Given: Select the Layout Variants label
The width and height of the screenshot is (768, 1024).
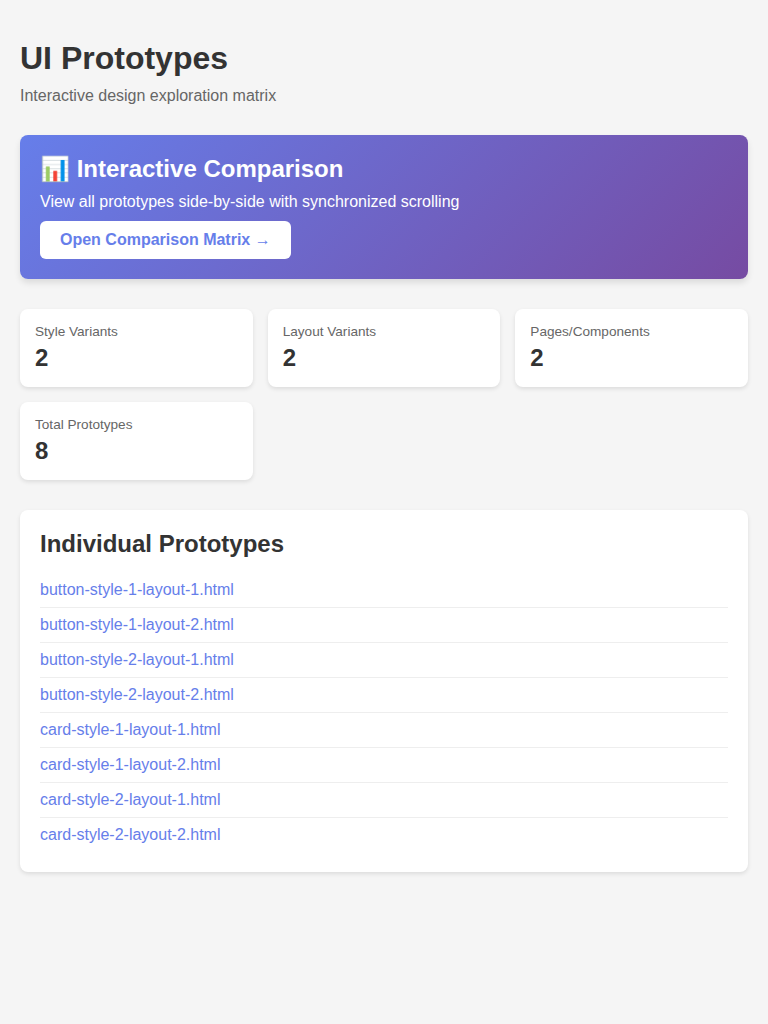Looking at the screenshot, I should click(329, 332).
